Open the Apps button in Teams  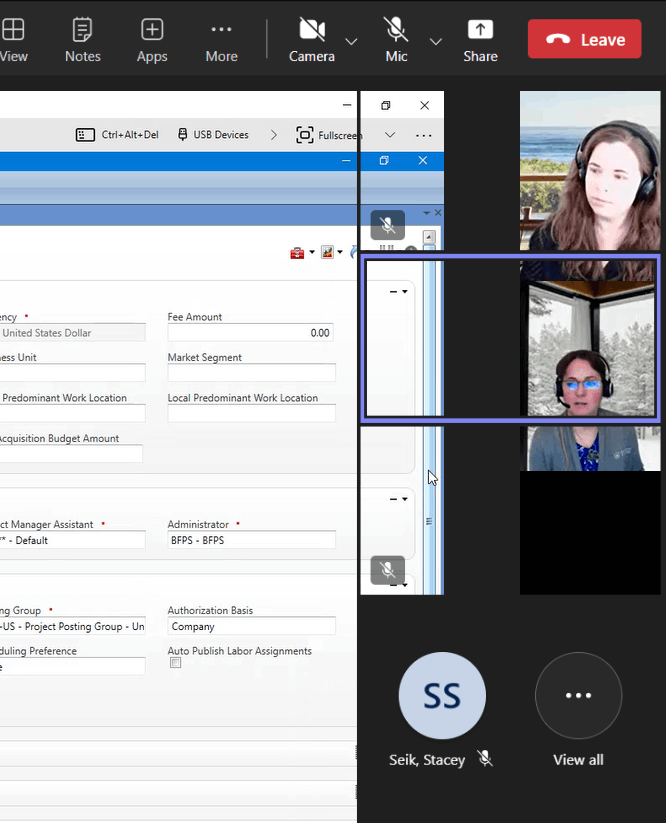[152, 40]
